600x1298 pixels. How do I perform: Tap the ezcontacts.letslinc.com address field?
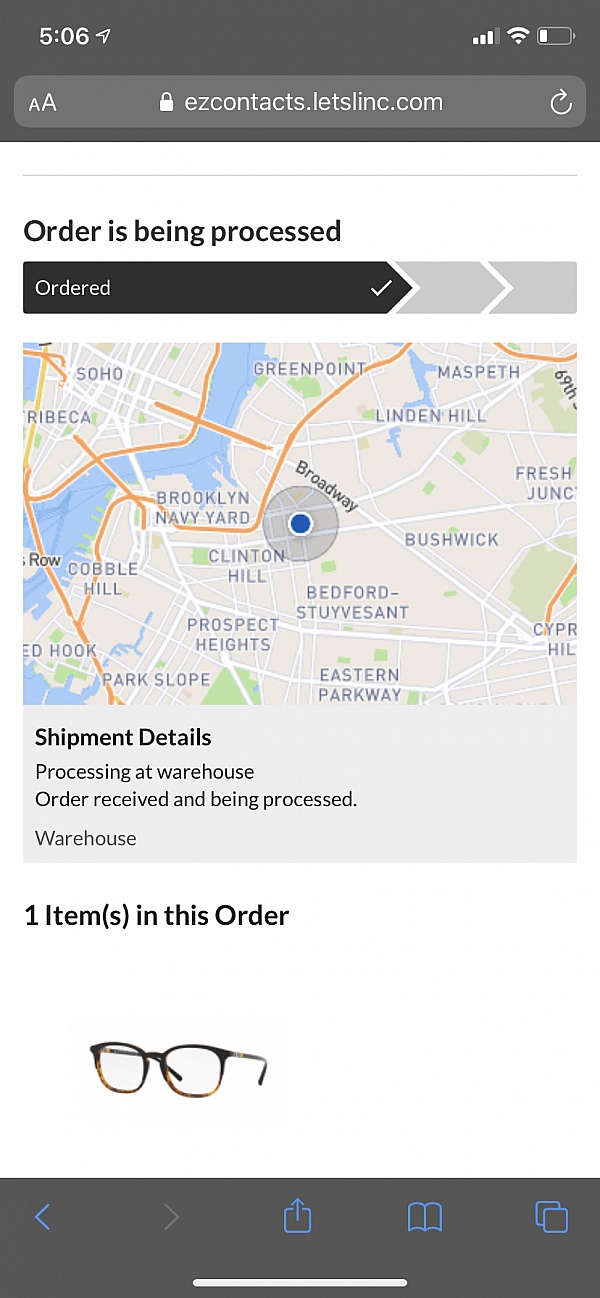[x=312, y=102]
